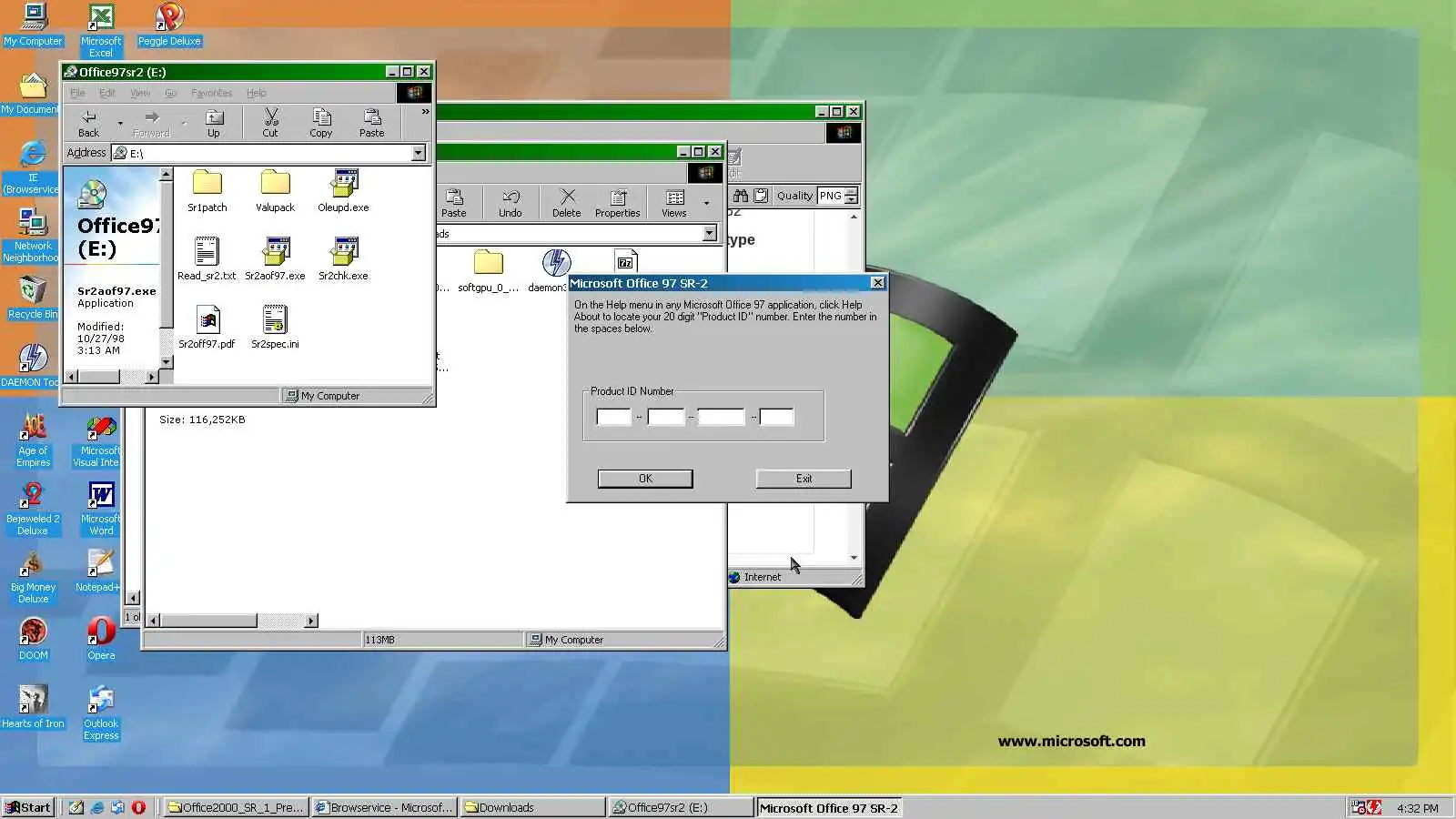Open the Views dropdown arrow in Downloads toolbar

pos(706,203)
